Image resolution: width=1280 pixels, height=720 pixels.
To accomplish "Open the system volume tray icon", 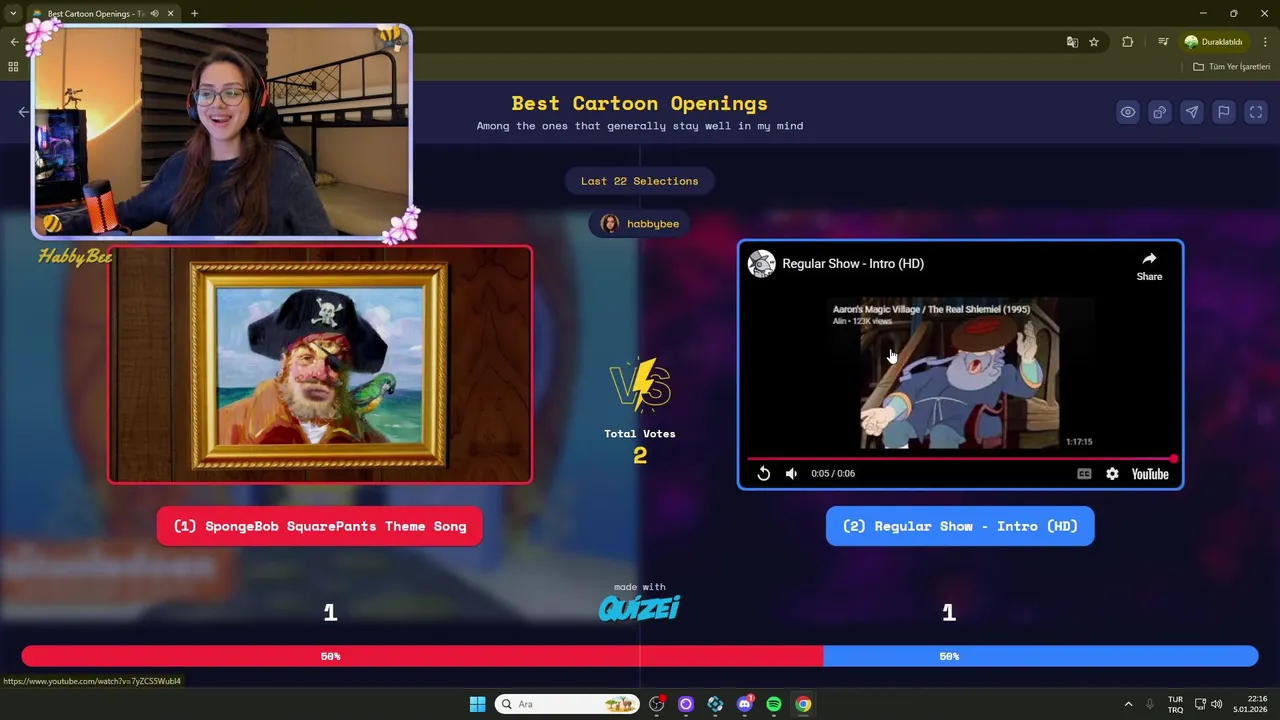I will pyautogui.click(x=1217, y=704).
